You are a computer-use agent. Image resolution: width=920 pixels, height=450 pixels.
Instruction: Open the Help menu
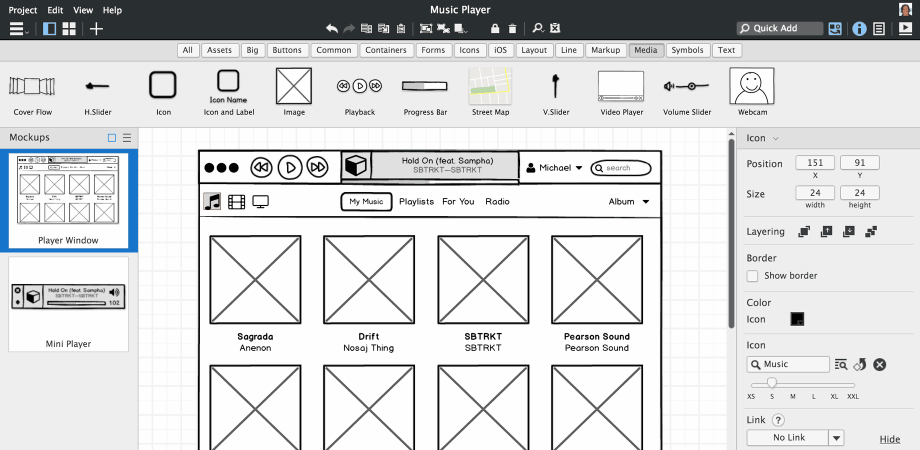[x=112, y=10]
